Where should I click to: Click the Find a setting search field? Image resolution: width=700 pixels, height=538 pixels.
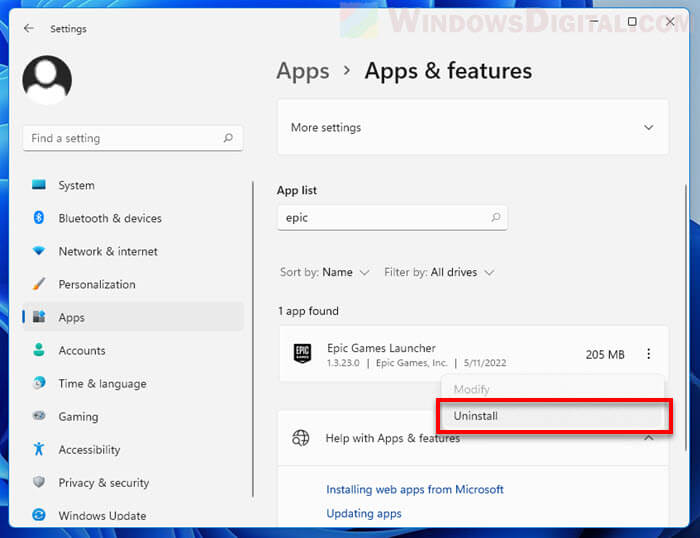(x=133, y=138)
